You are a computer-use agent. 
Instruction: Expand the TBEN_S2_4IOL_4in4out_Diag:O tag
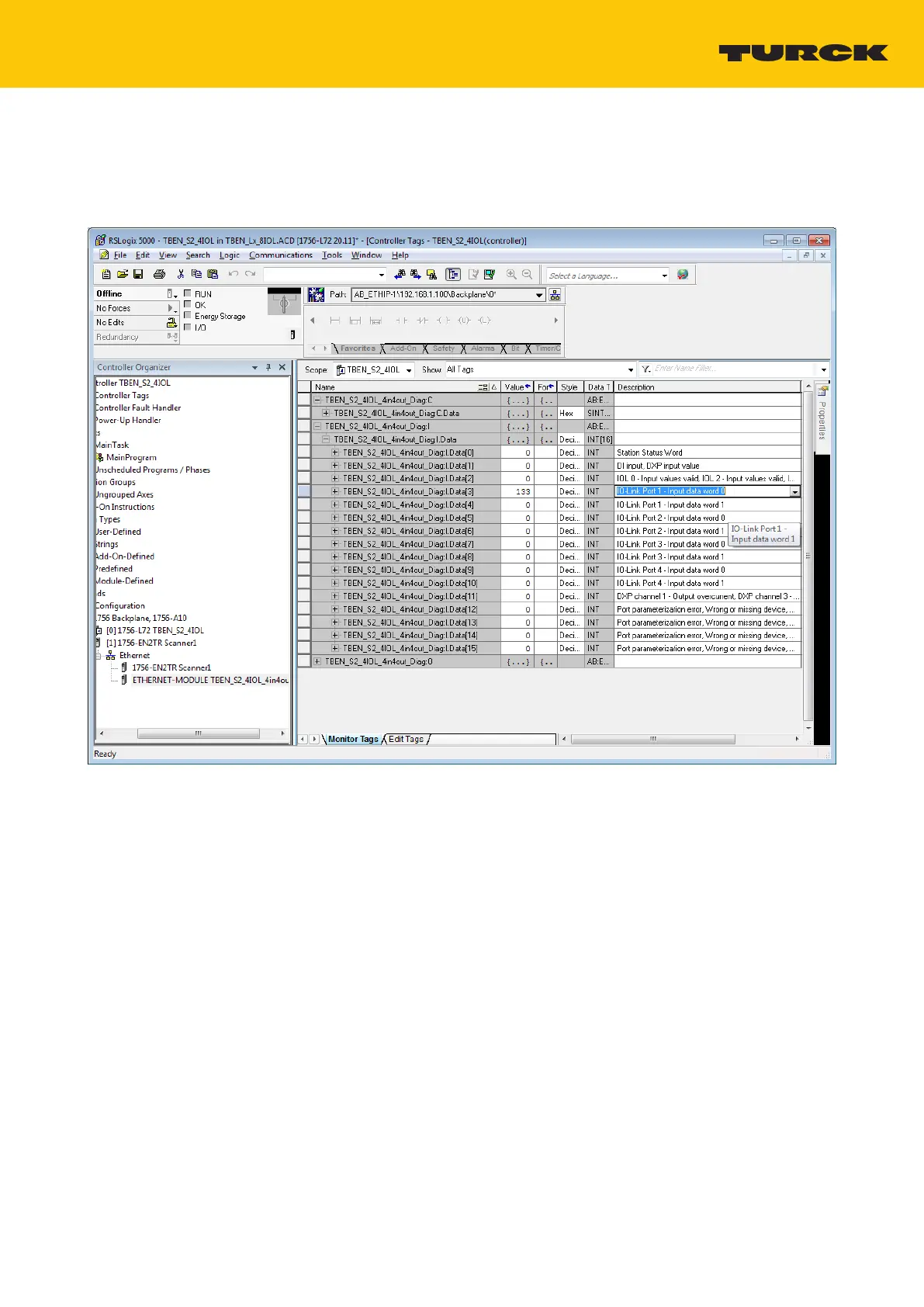tap(317, 662)
